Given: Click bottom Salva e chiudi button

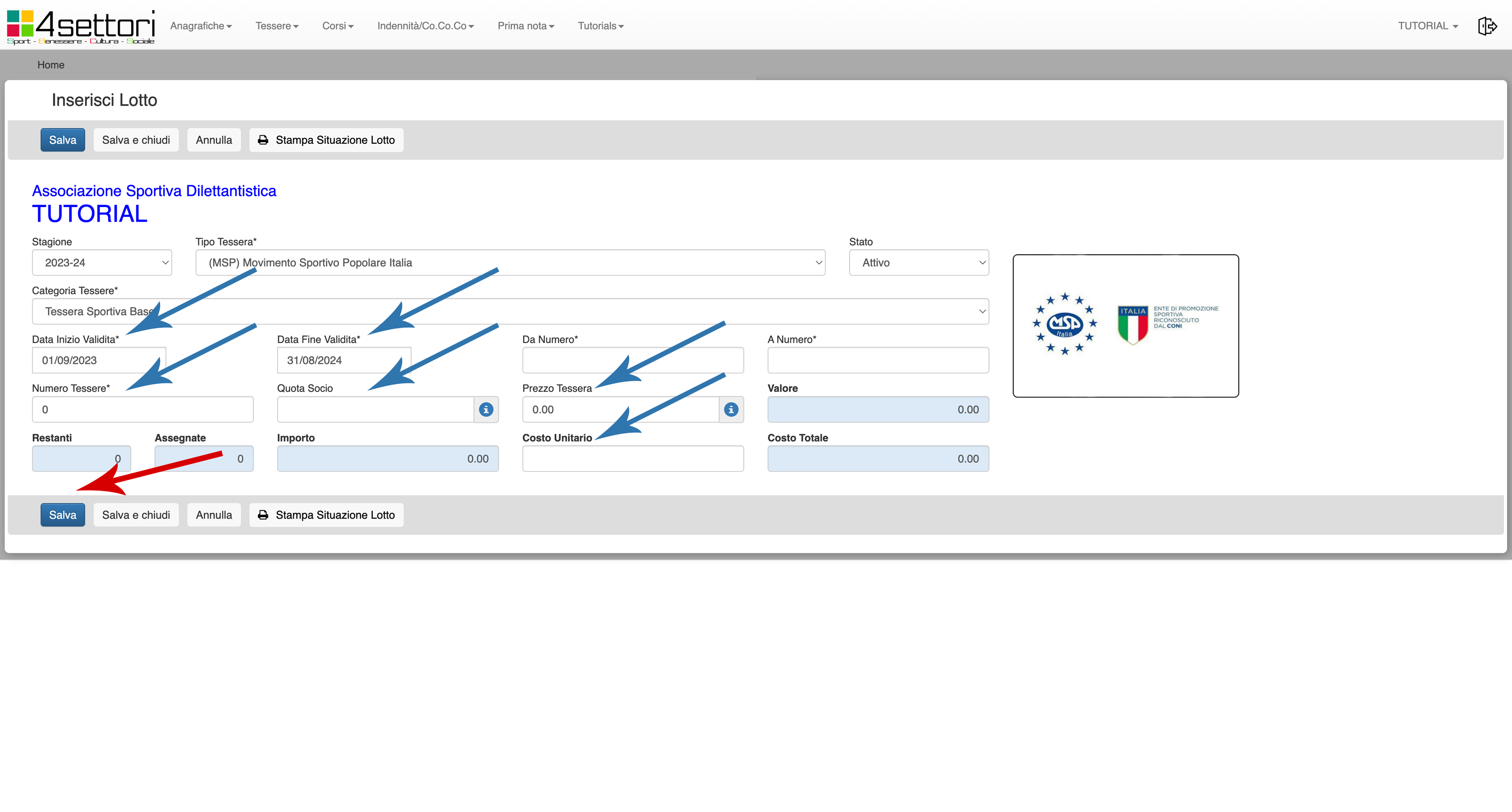Looking at the screenshot, I should (136, 515).
